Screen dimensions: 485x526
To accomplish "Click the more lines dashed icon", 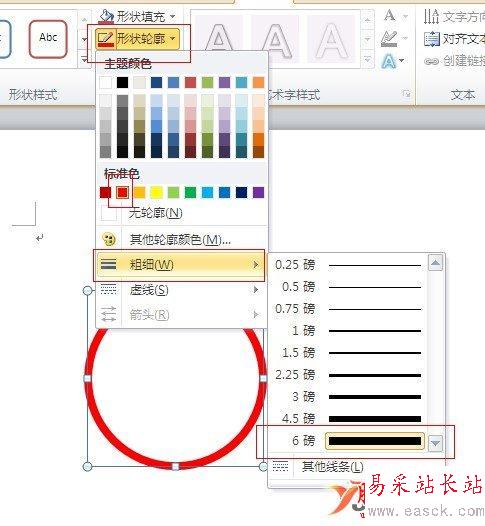I will [x=280, y=466].
